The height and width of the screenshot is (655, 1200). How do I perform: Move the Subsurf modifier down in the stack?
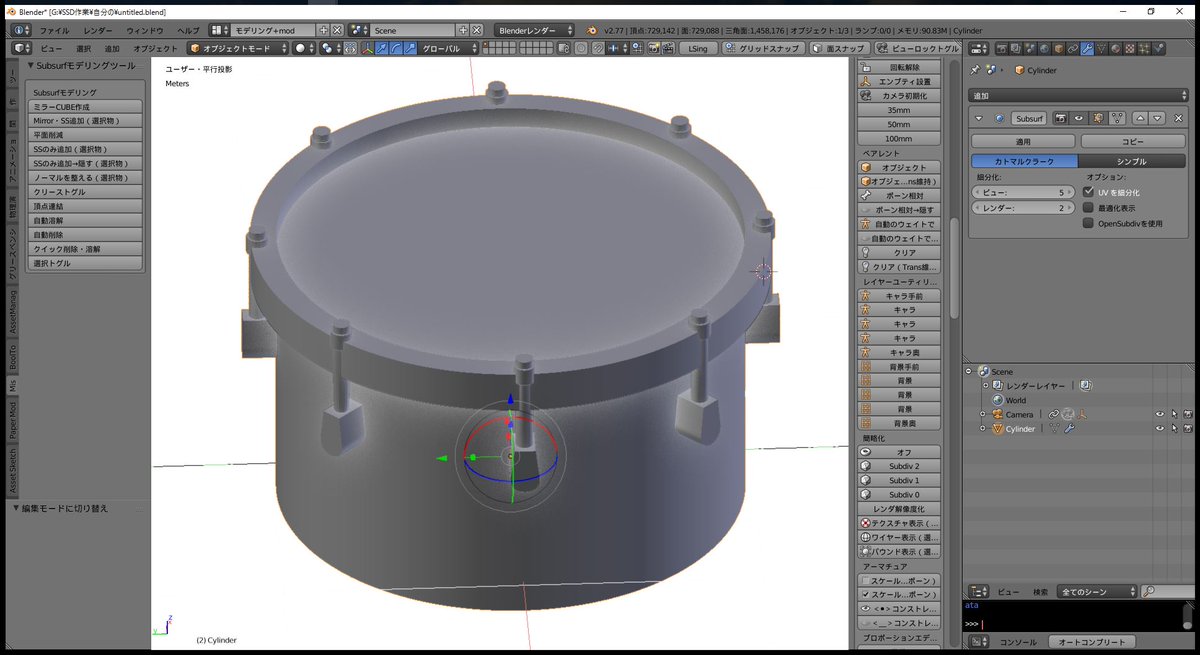1157,118
